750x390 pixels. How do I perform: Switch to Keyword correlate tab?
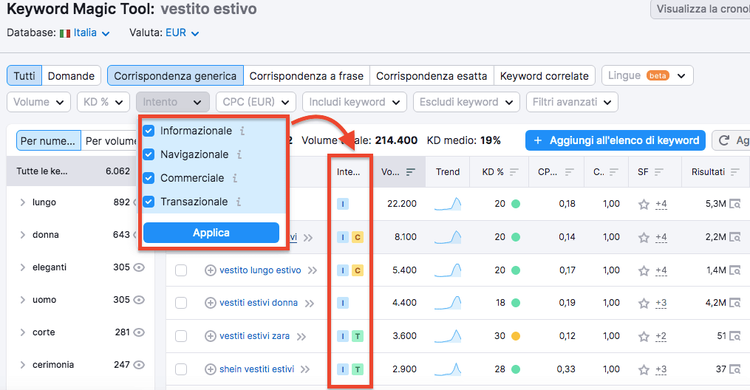[544, 76]
